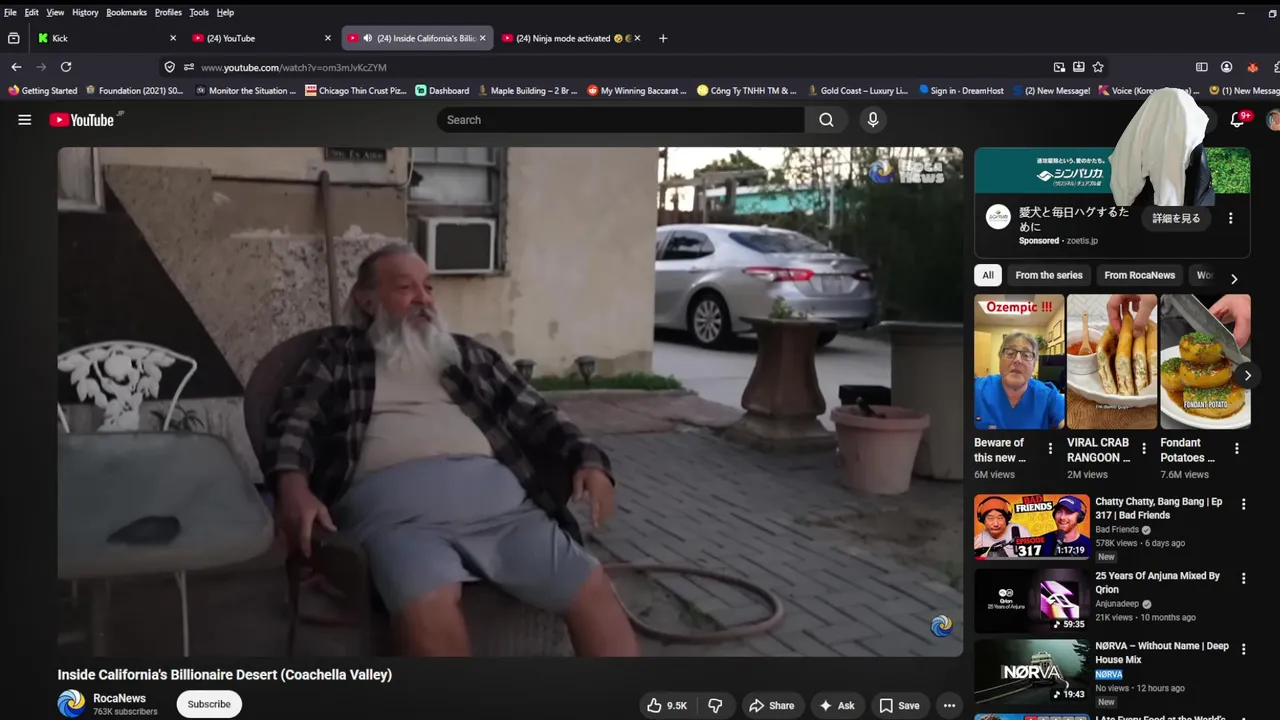
Task: Open options for VIRAL CRAB RANGOON short
Action: point(1144,449)
